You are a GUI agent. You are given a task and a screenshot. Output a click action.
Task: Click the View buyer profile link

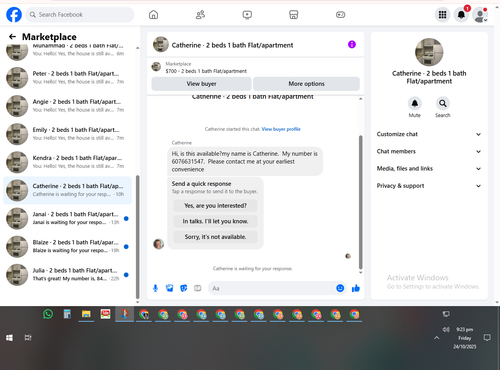[281, 129]
